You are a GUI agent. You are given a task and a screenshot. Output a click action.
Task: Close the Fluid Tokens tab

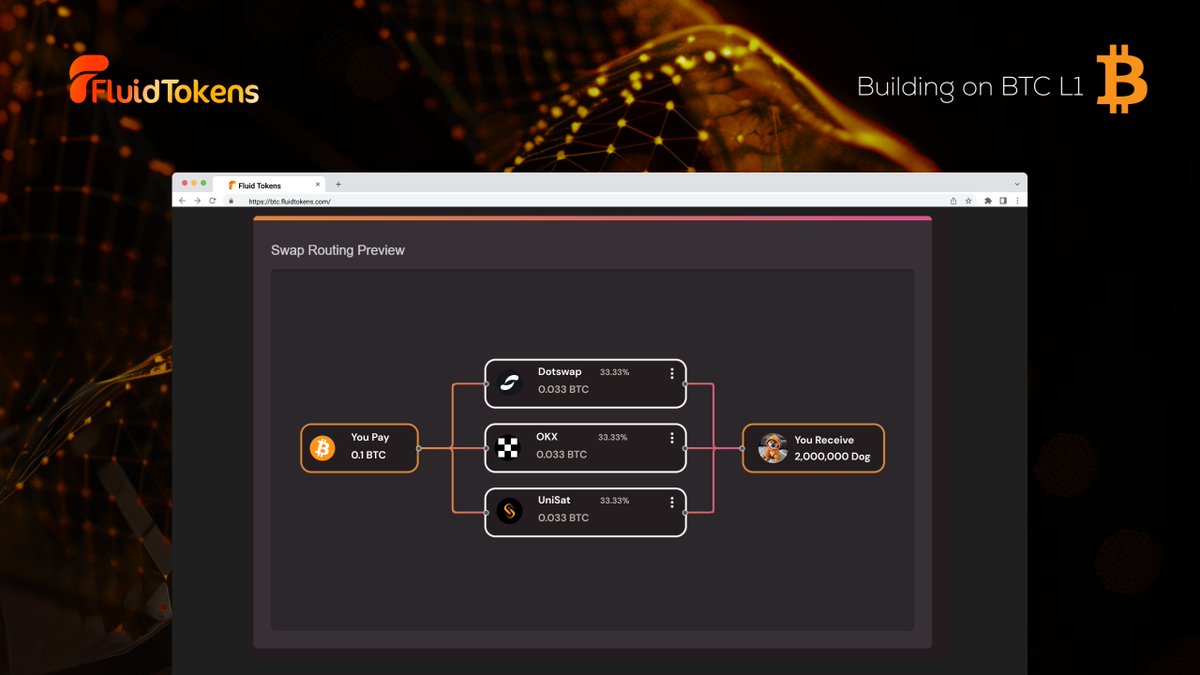319,185
